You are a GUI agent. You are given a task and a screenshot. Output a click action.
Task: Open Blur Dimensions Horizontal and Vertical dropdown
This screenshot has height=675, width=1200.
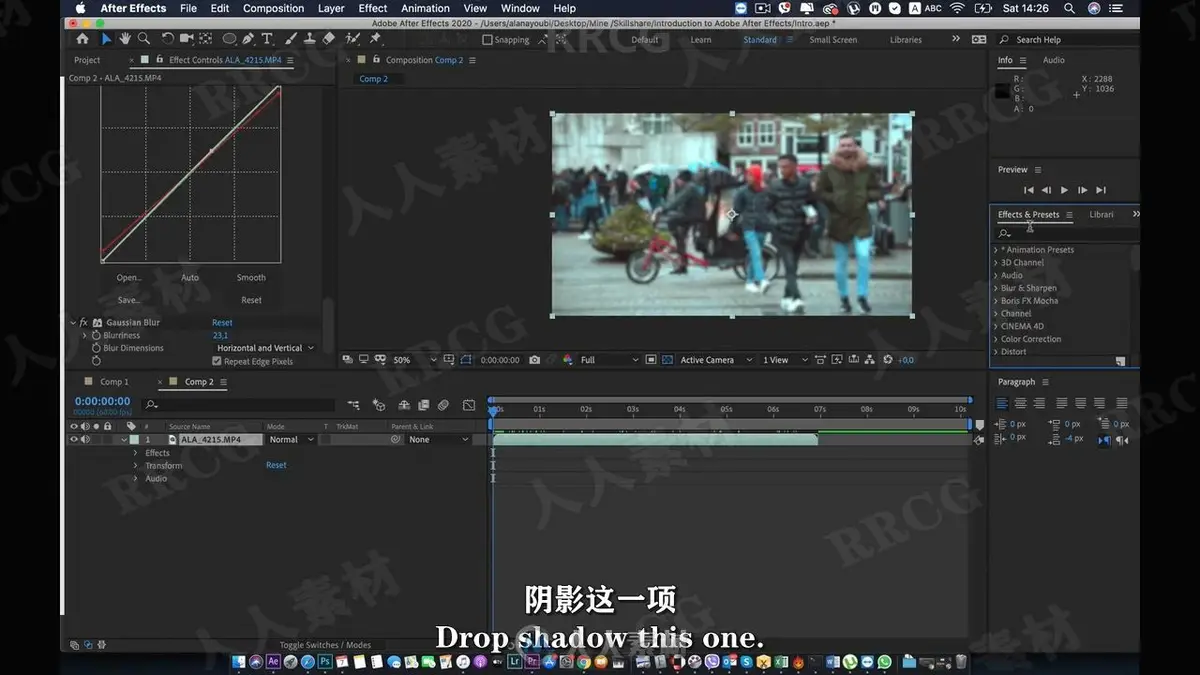(265, 348)
